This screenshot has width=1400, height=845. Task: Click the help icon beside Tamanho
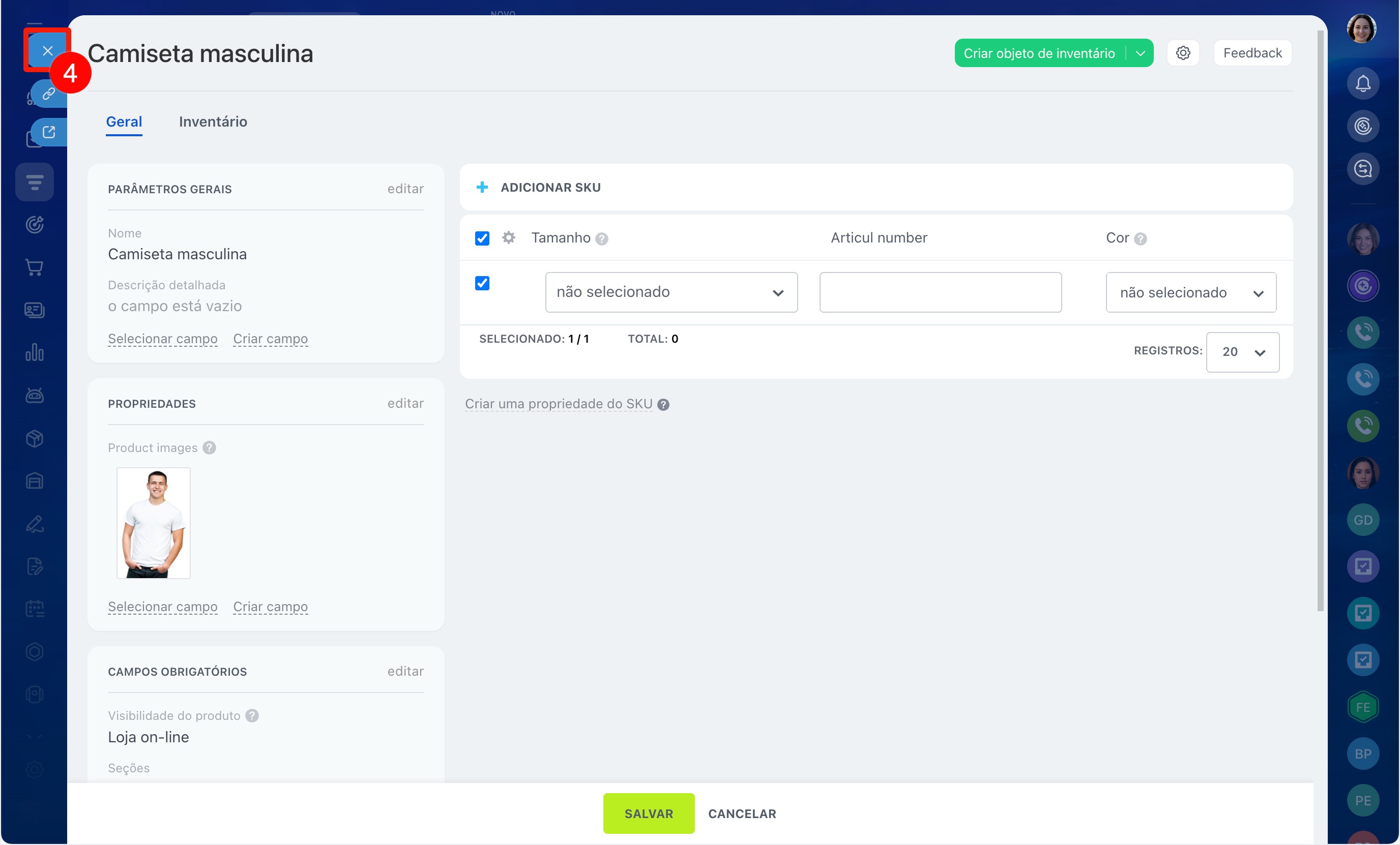coord(602,239)
